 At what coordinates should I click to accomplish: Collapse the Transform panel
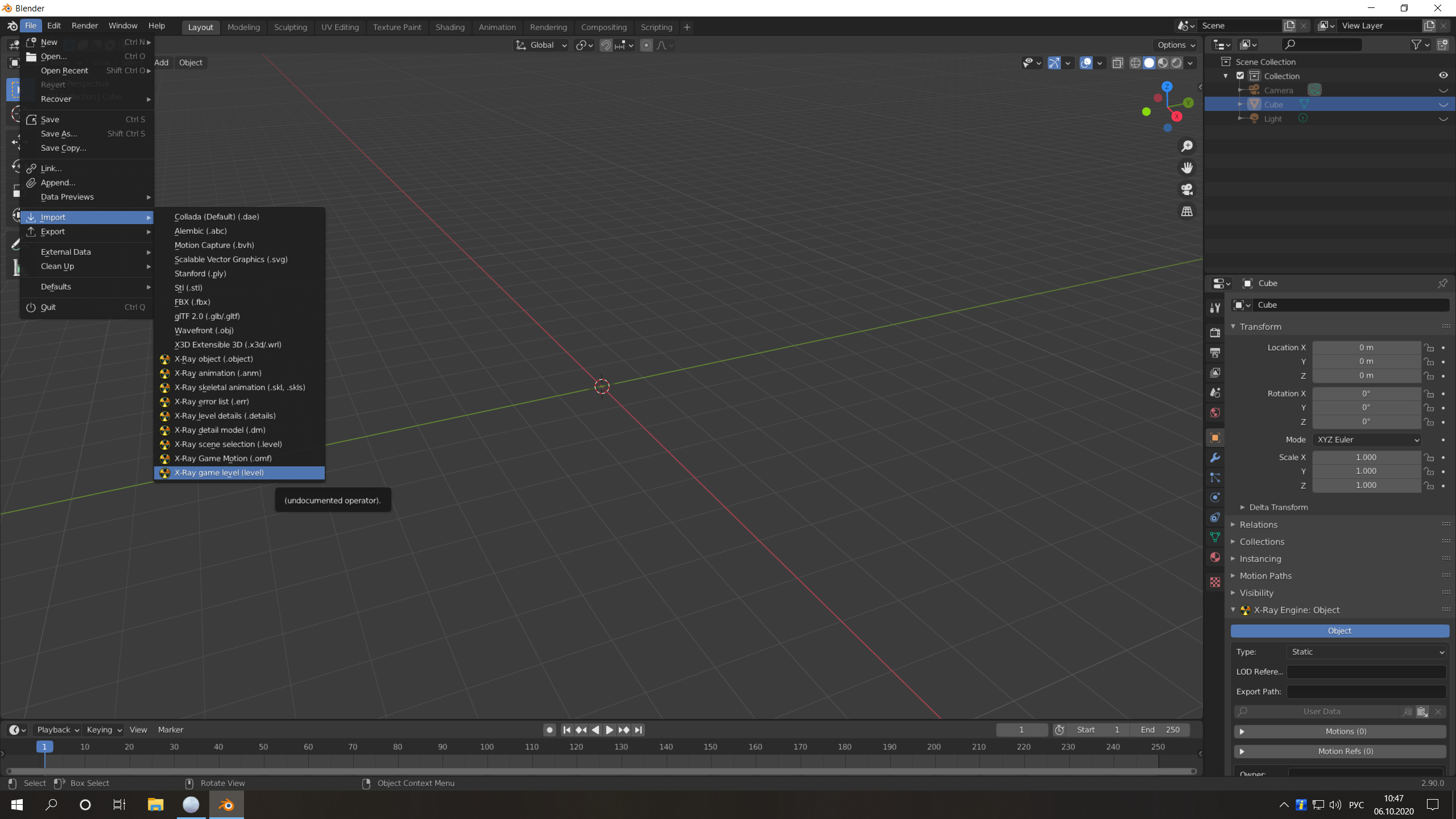[1260, 326]
